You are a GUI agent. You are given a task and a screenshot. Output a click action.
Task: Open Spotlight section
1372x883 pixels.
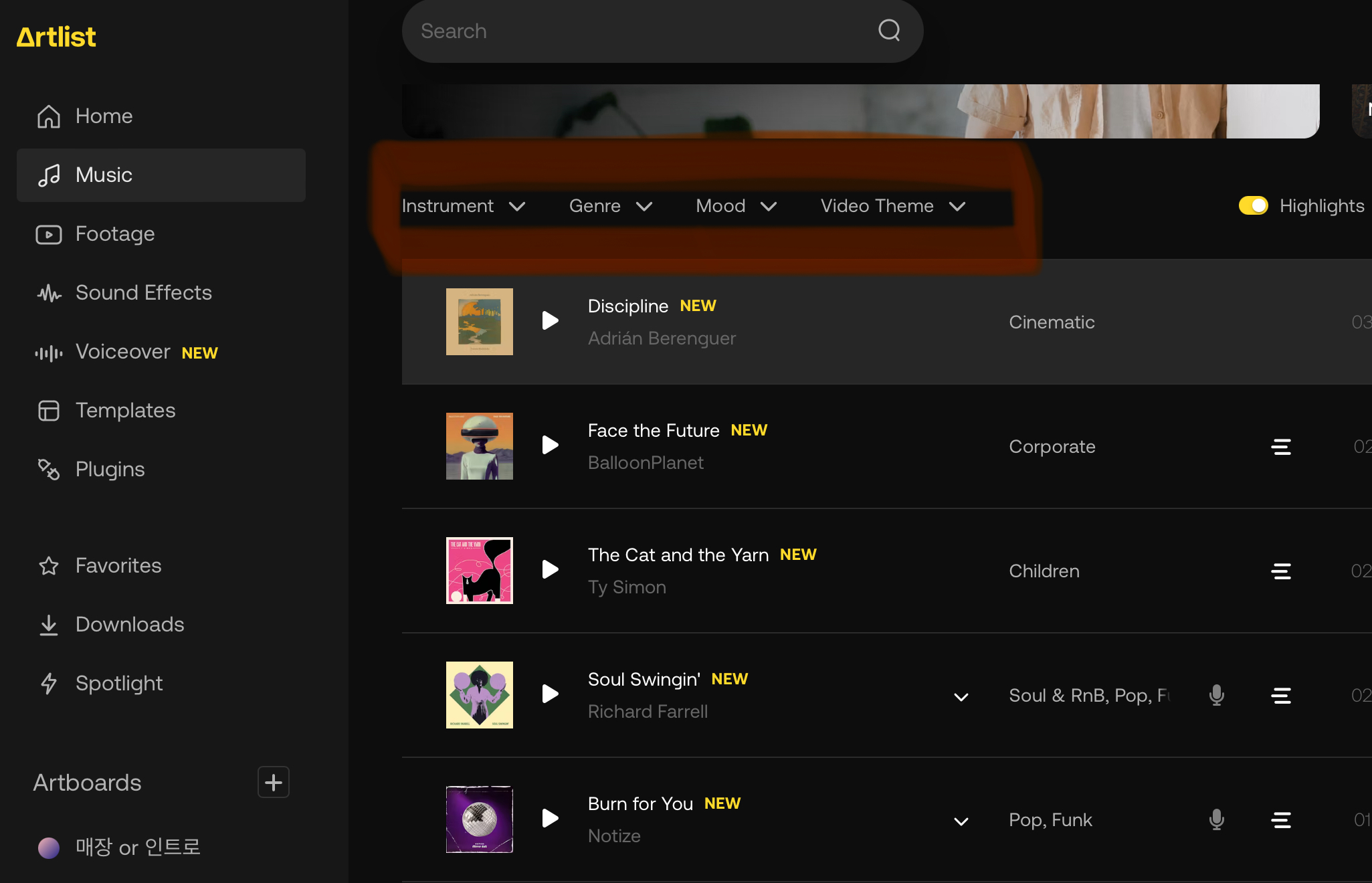tap(161, 684)
